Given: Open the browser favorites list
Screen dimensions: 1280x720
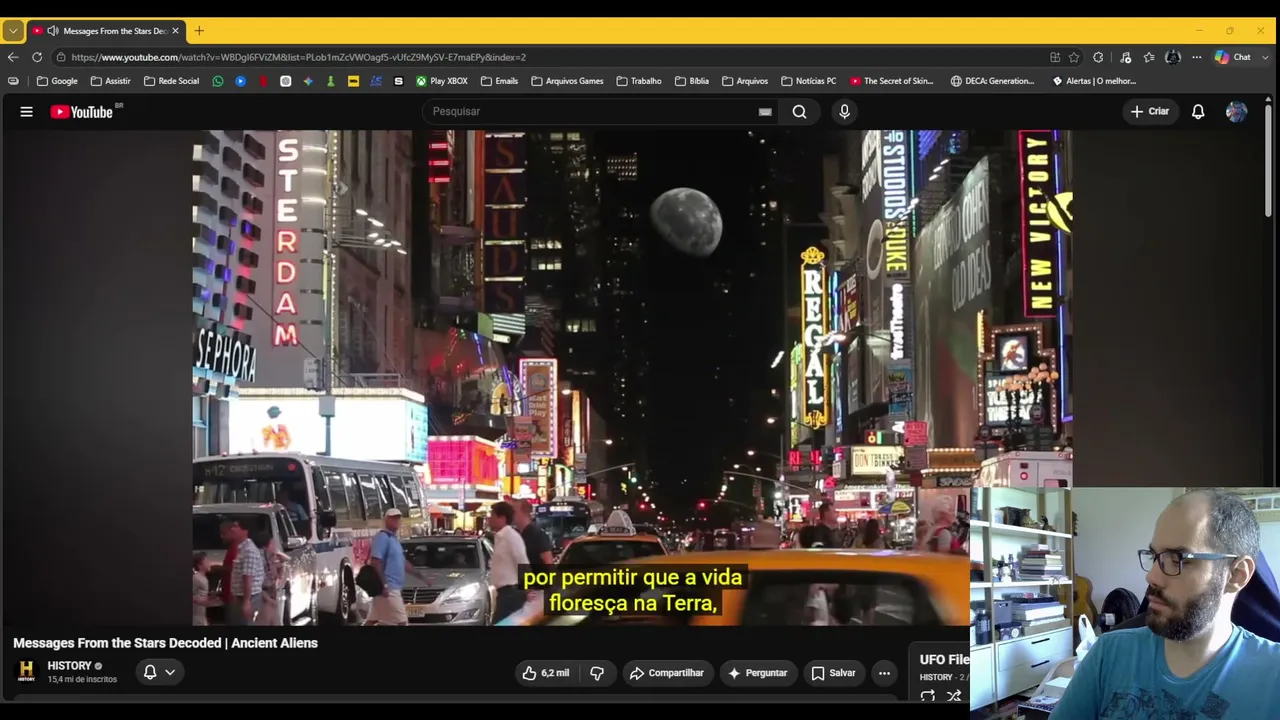Looking at the screenshot, I should [1149, 57].
